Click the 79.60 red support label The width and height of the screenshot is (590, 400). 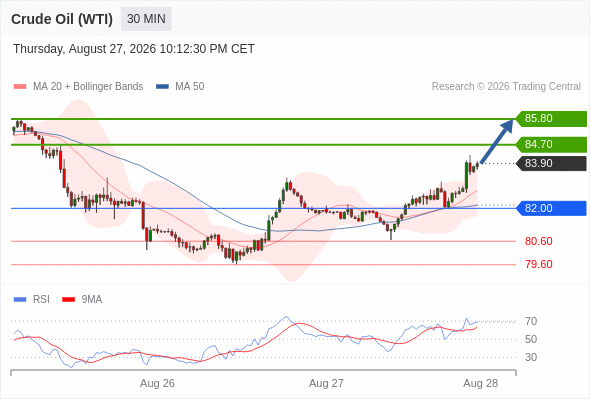click(538, 264)
